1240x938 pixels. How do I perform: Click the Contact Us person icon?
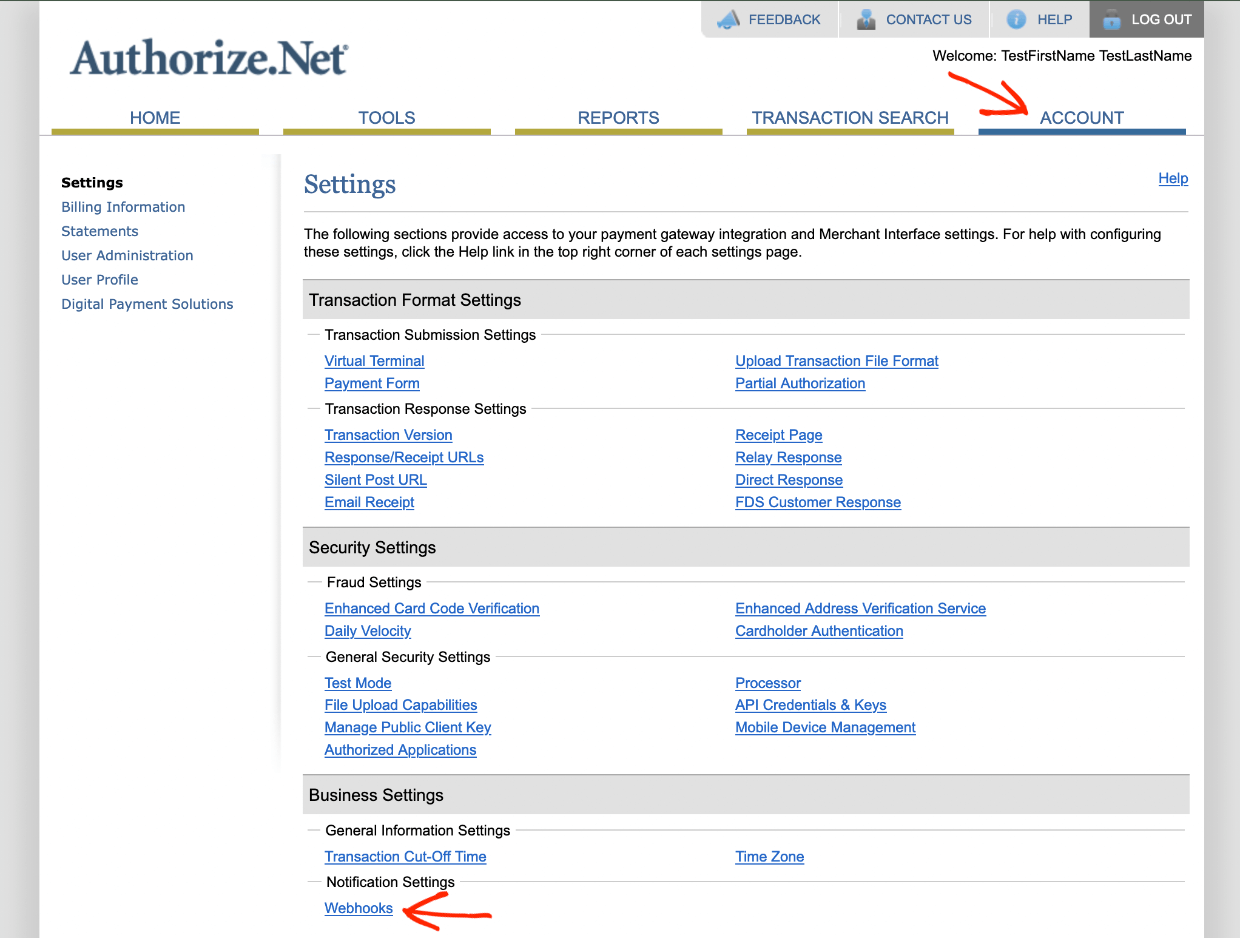[x=865, y=19]
